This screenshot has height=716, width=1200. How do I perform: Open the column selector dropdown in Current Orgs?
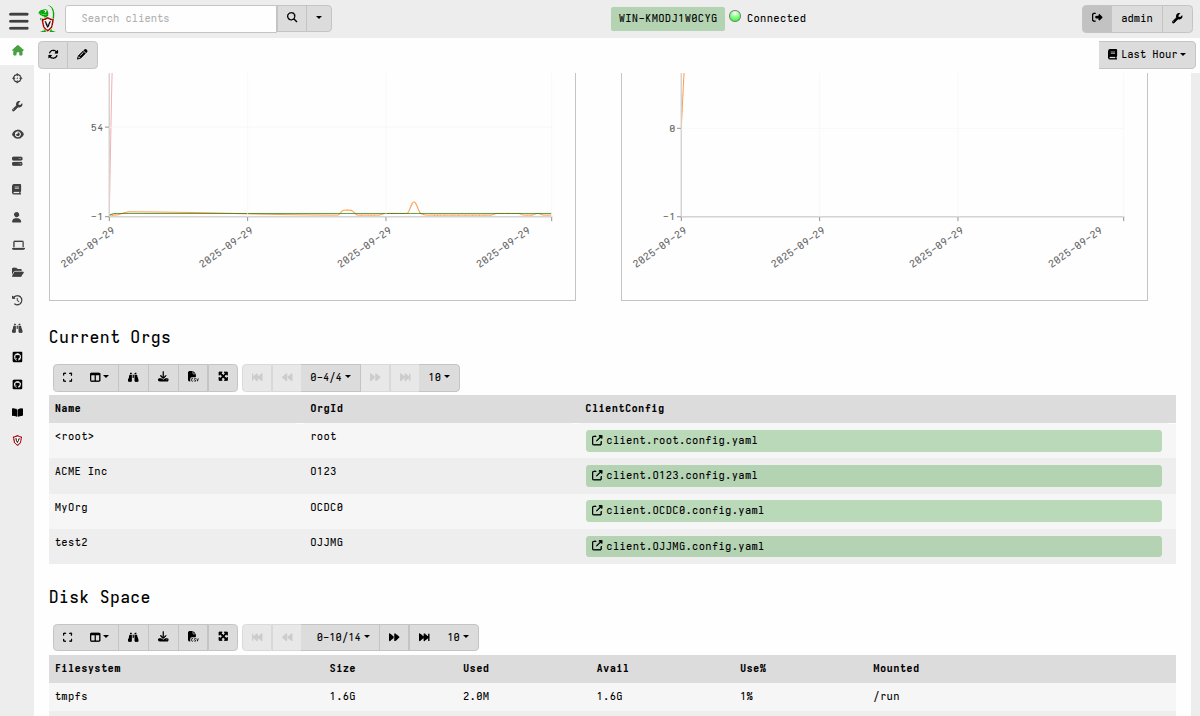(98, 377)
